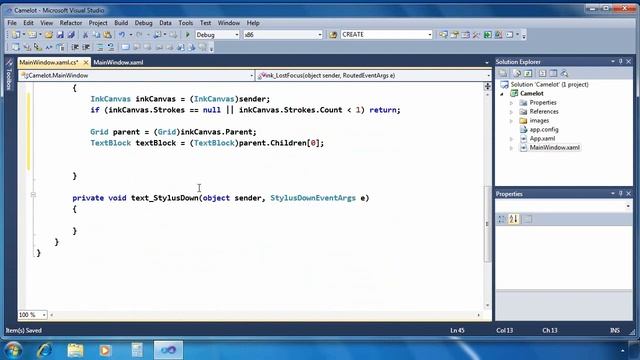Click the Save All icon

[x=71, y=35]
